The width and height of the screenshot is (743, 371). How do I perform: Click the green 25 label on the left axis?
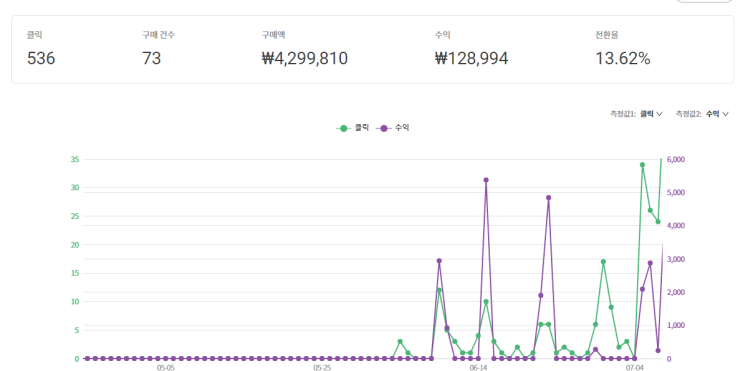click(x=74, y=217)
